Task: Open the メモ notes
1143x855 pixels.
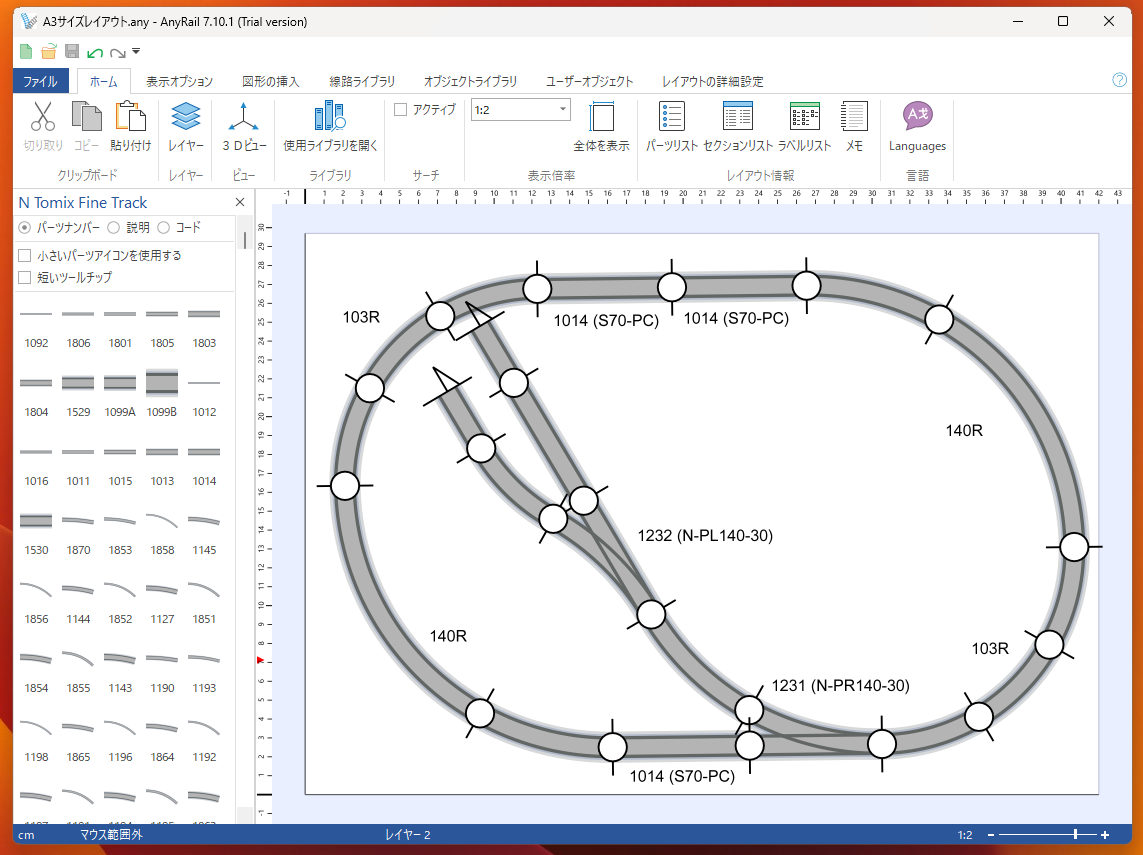Action: (854, 126)
